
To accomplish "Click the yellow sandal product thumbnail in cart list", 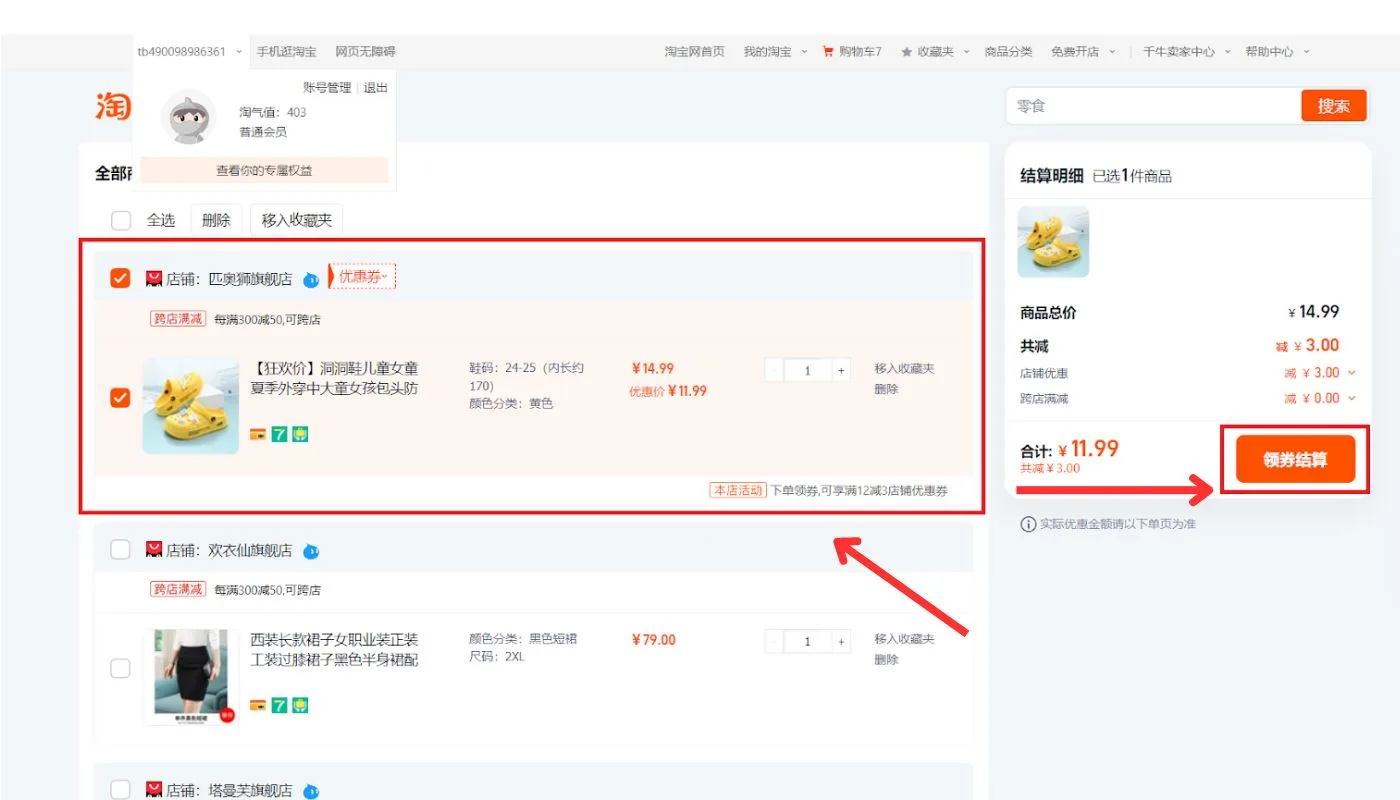I will pyautogui.click(x=191, y=406).
